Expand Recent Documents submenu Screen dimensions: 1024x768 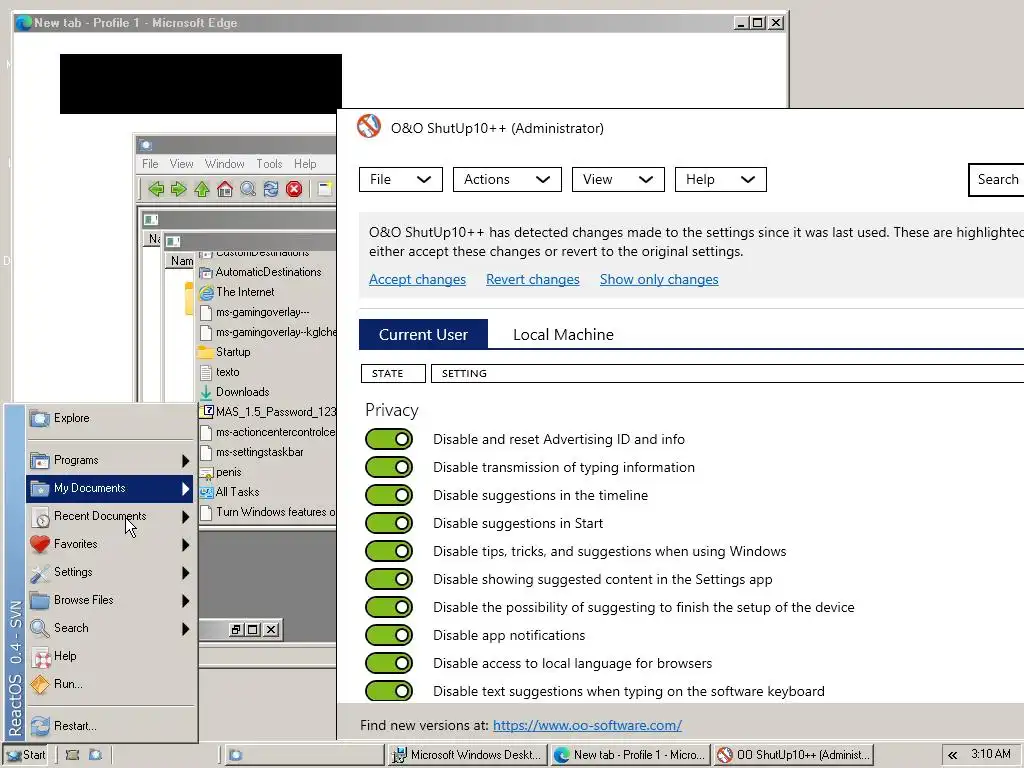click(x=111, y=517)
